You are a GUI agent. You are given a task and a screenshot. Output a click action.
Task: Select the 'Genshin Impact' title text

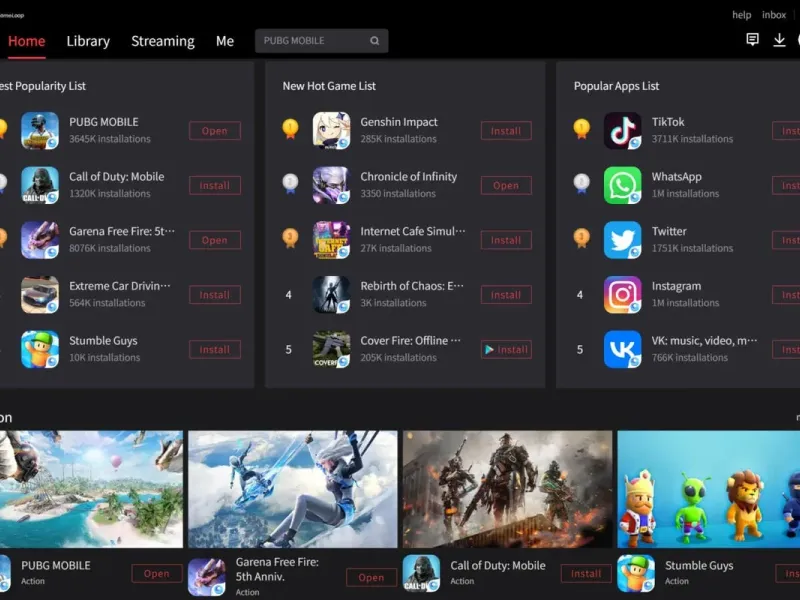click(399, 122)
